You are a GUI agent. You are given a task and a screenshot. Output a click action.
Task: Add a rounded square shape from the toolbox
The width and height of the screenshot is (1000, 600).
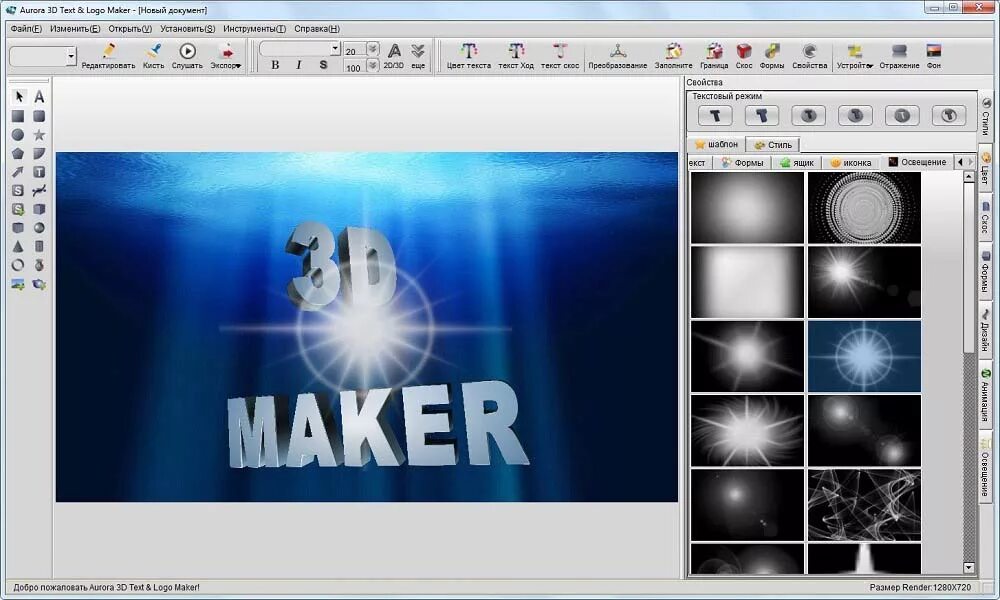click(39, 116)
